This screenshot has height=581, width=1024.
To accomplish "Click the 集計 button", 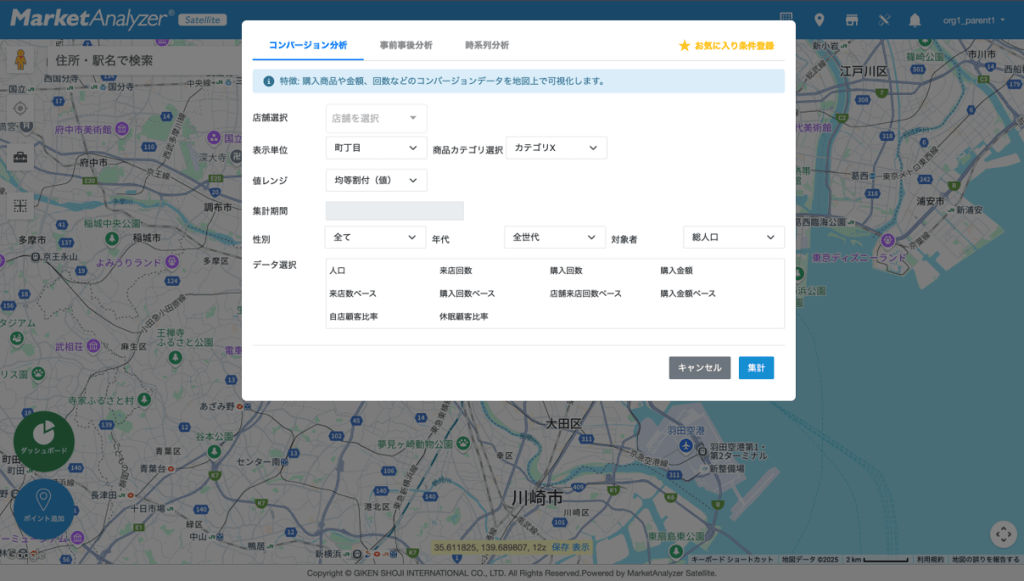I will [x=756, y=368].
